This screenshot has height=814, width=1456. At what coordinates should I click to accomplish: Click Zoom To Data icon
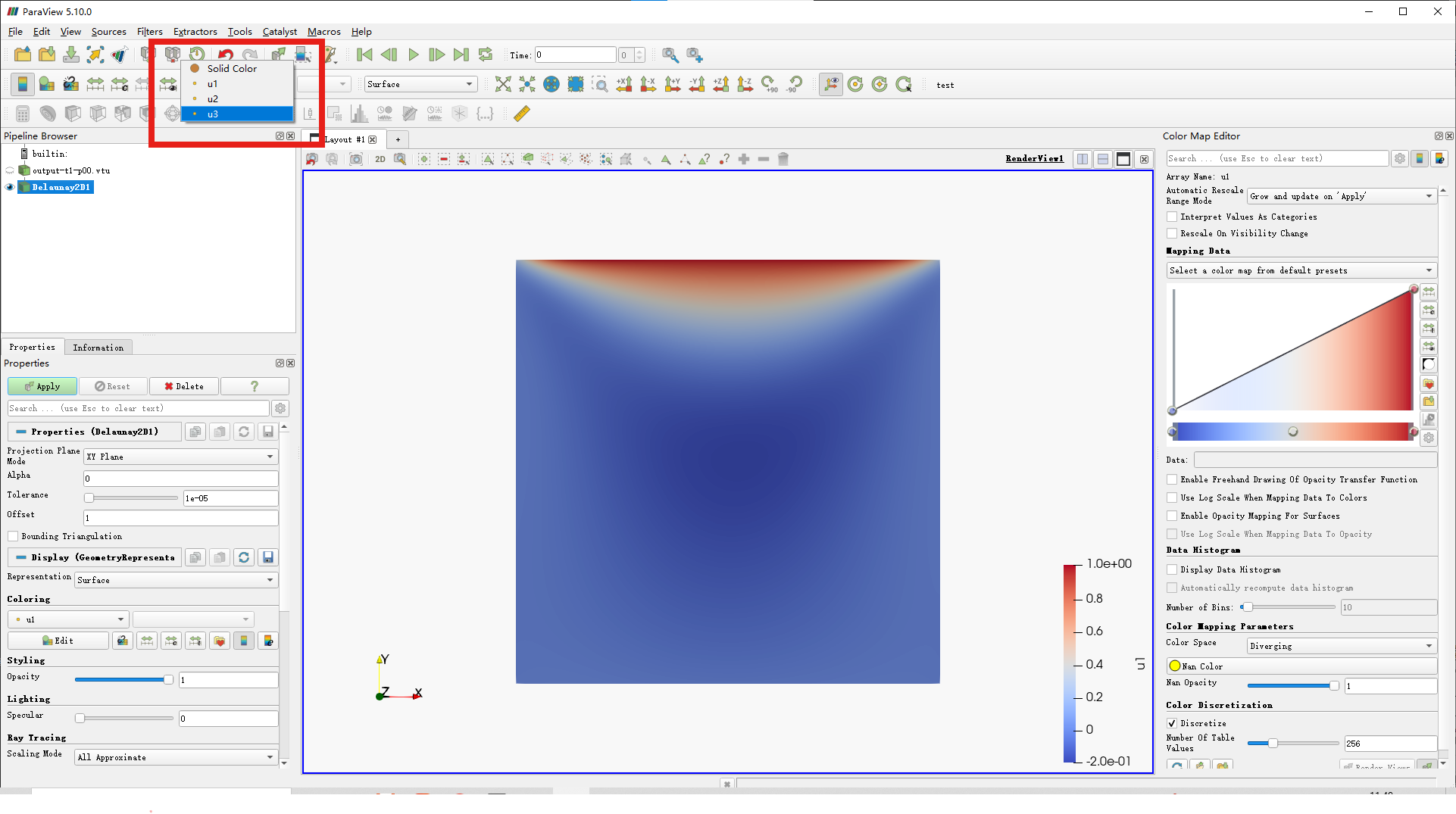(527, 84)
